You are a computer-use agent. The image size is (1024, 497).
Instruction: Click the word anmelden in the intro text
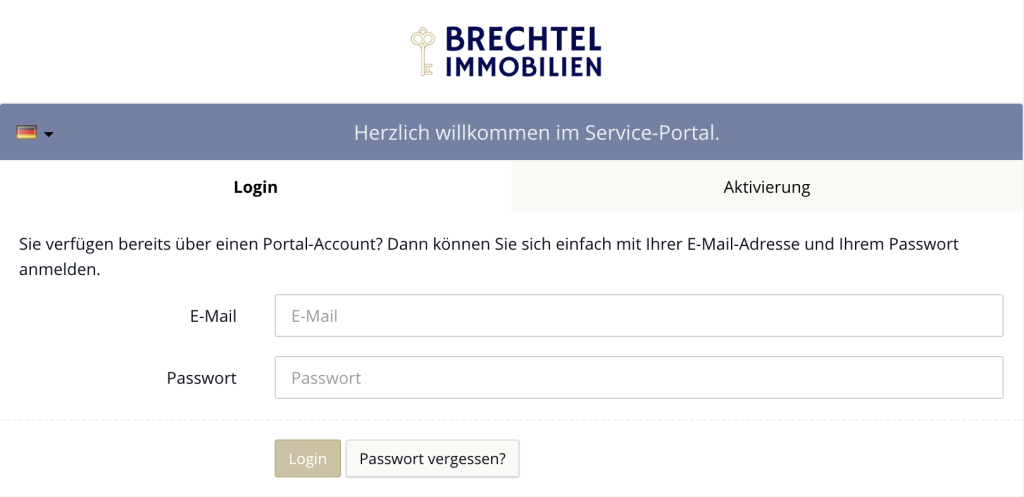[x=59, y=270]
